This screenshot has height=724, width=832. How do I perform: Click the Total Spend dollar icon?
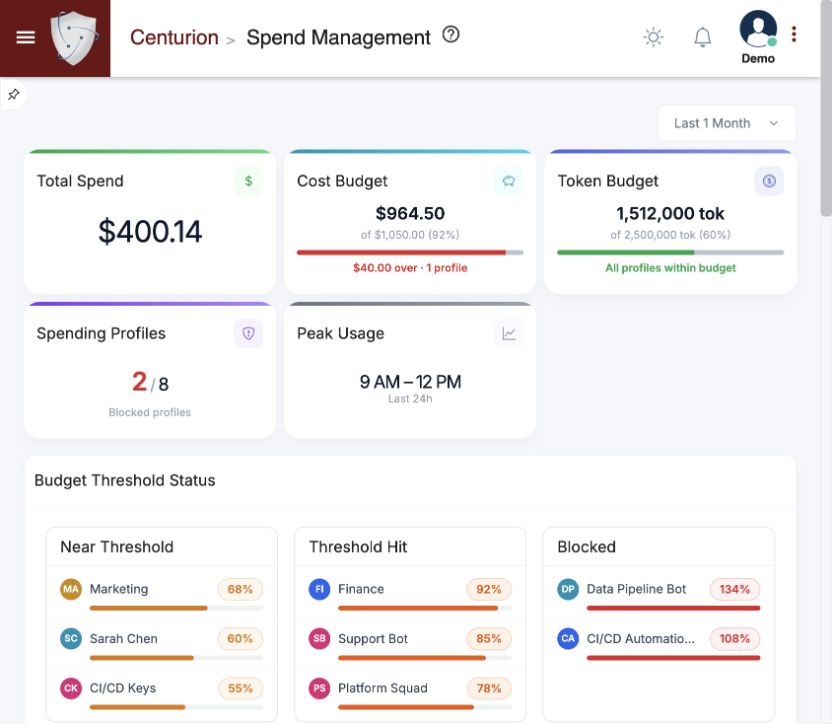click(248, 181)
